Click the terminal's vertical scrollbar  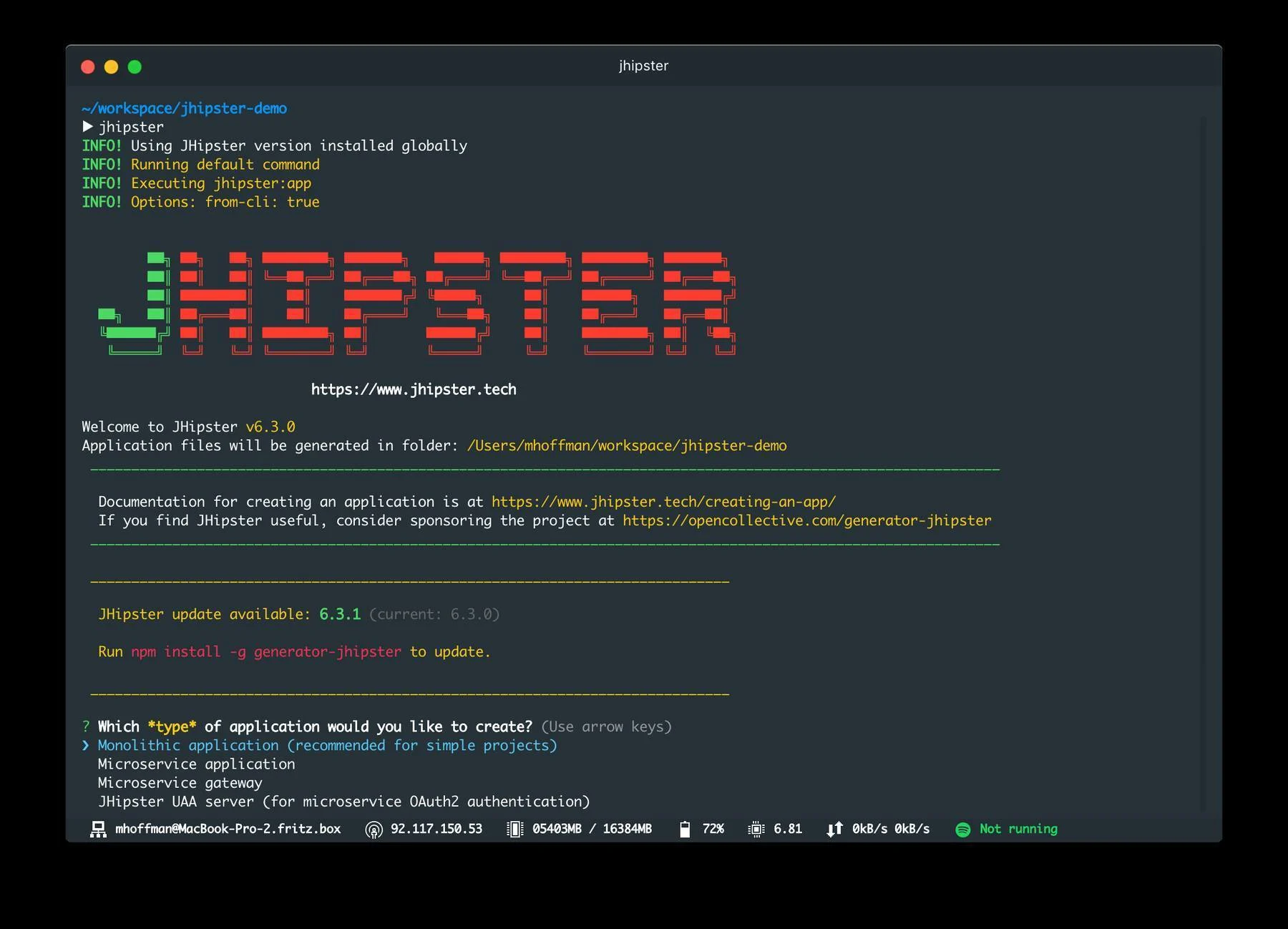coord(1203,464)
